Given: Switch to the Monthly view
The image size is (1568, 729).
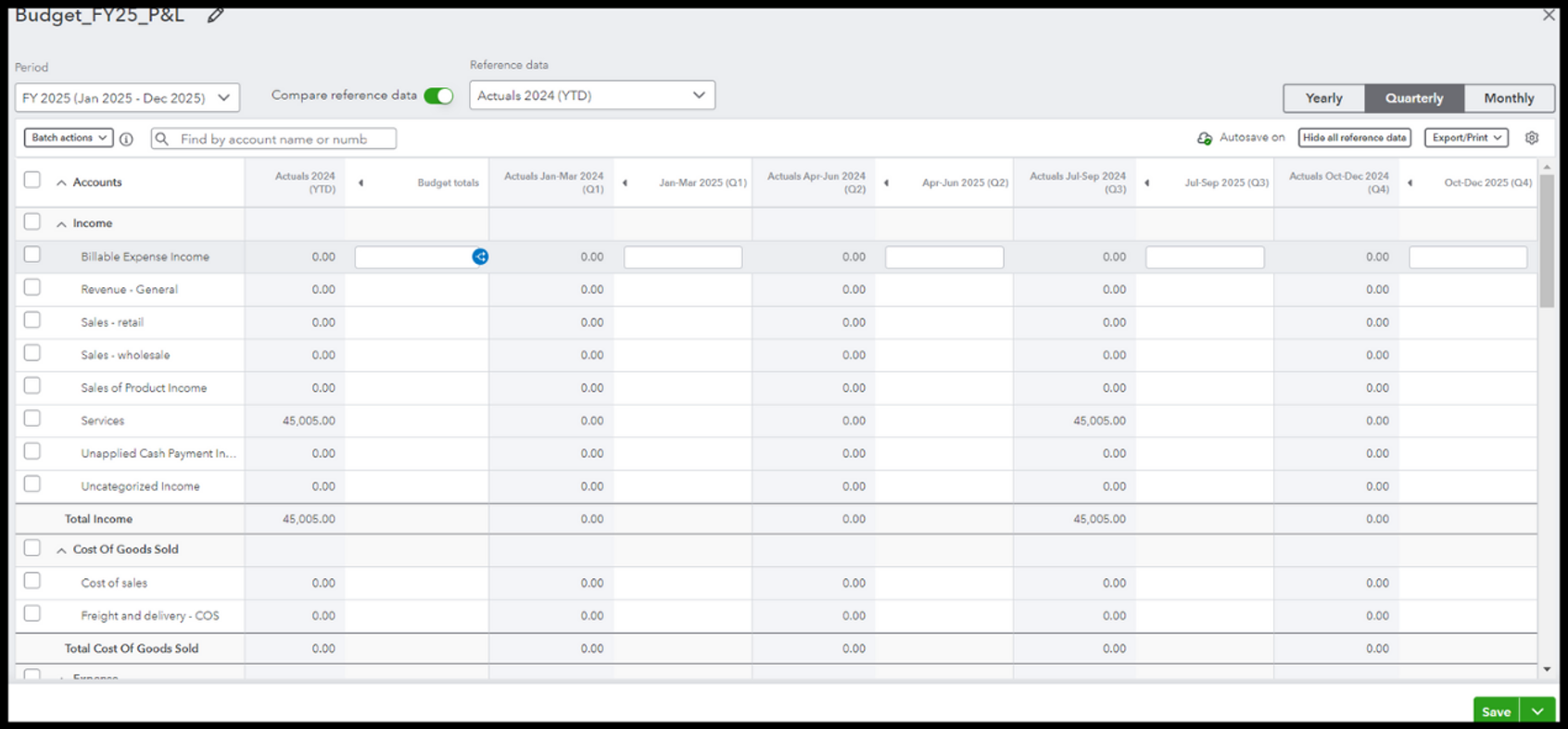Looking at the screenshot, I should point(1508,98).
